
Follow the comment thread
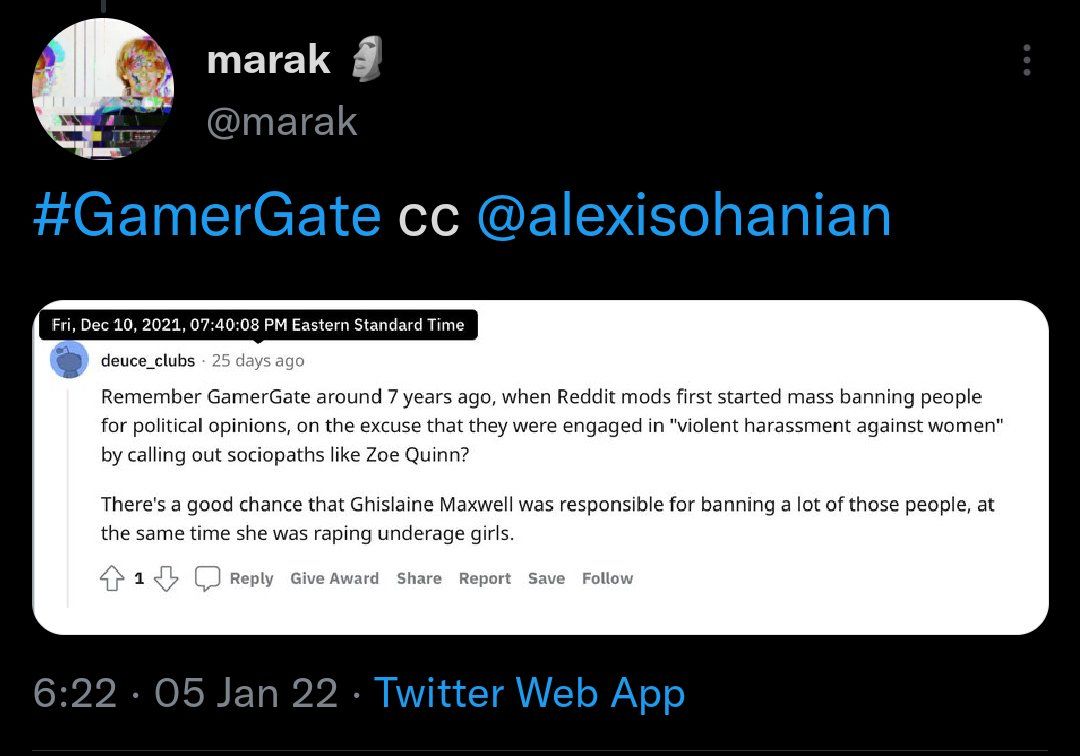click(x=608, y=578)
